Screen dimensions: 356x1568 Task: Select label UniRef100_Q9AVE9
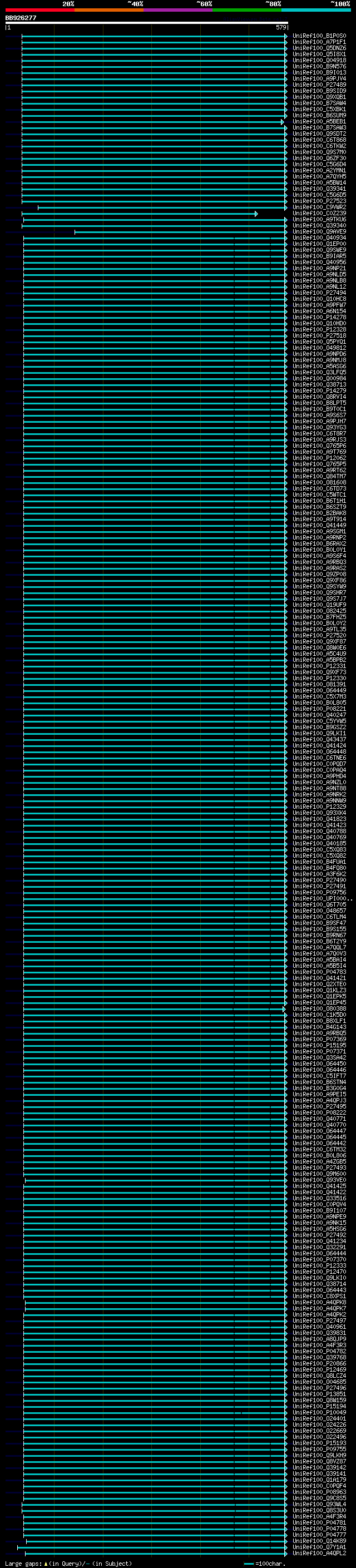(x=319, y=232)
